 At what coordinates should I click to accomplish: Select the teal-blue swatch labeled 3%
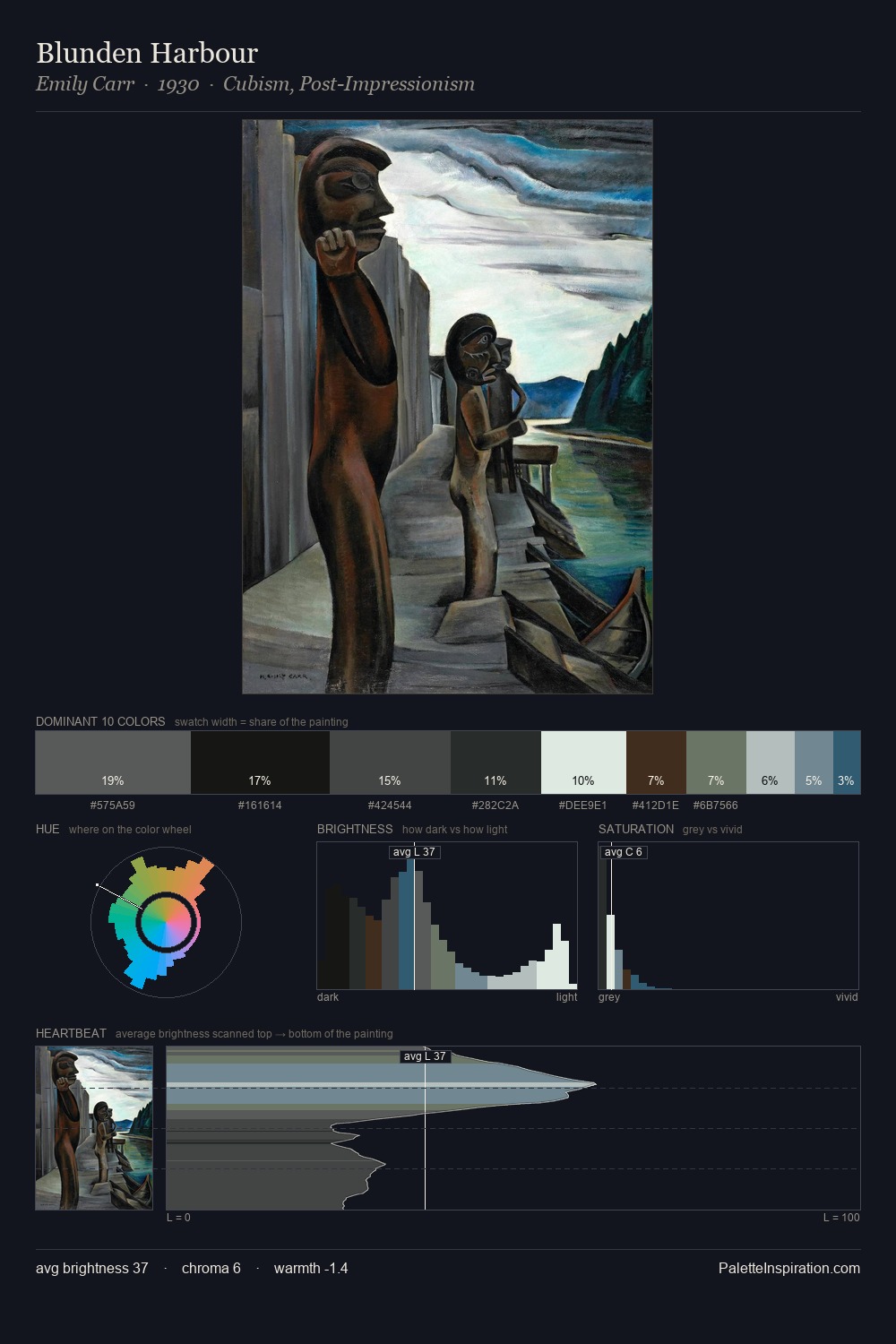tap(847, 762)
